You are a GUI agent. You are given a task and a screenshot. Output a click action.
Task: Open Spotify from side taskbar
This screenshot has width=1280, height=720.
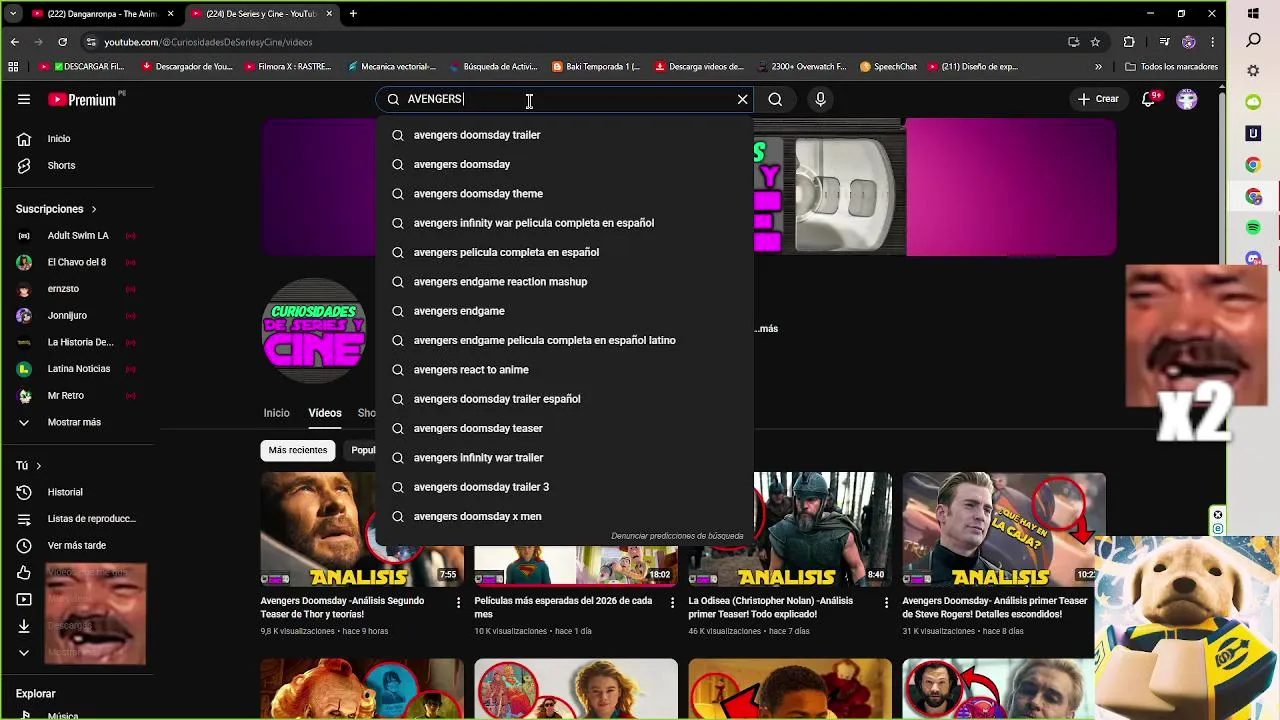click(x=1253, y=228)
